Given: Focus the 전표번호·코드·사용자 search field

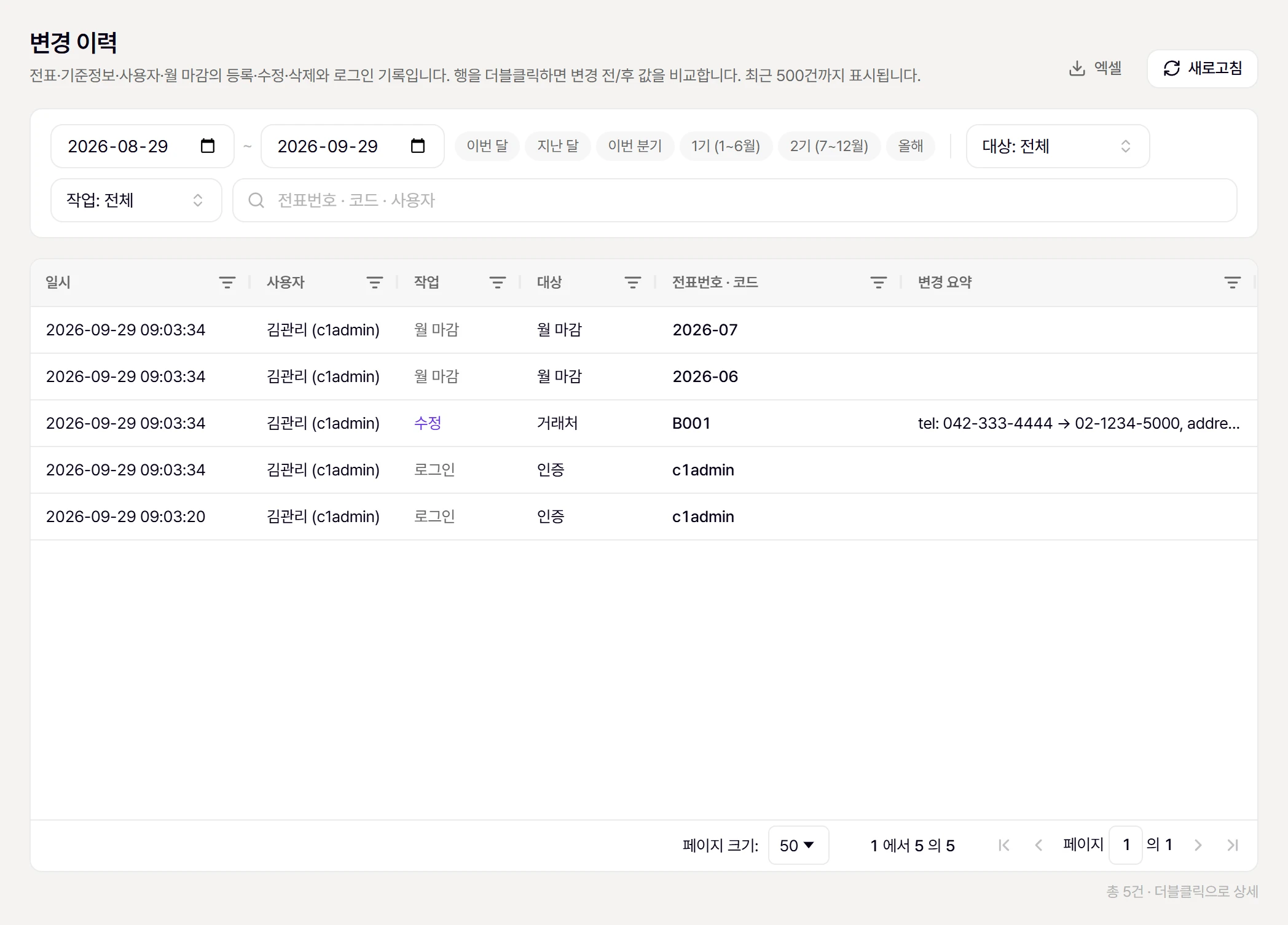Looking at the screenshot, I should pos(735,200).
